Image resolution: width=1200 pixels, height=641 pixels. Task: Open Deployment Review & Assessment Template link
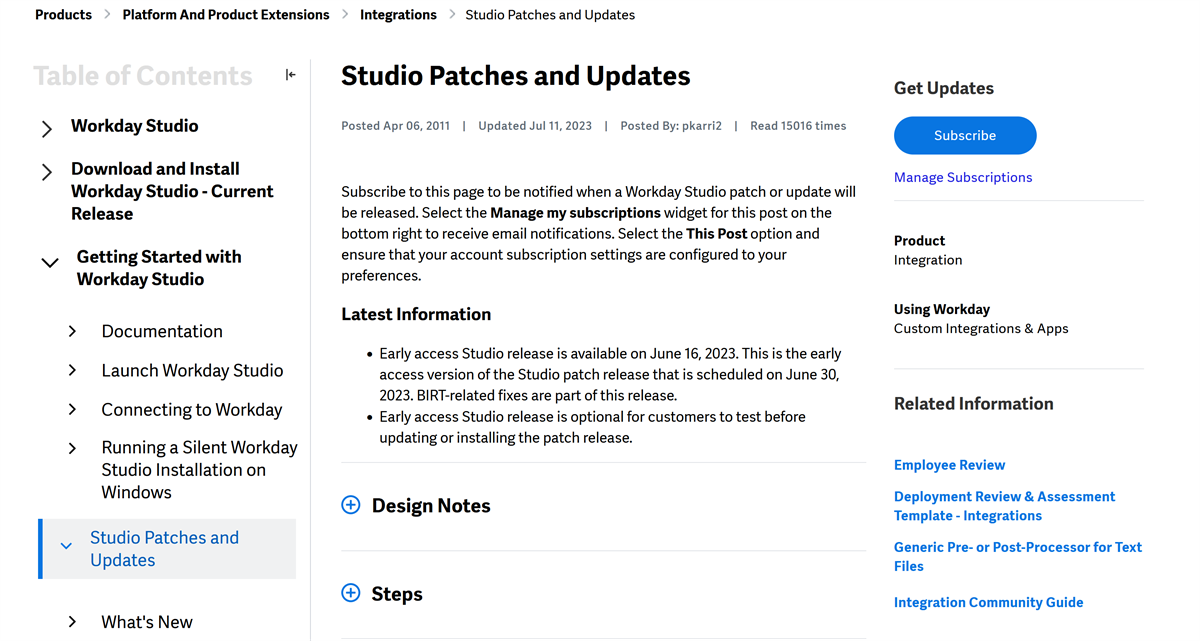1004,506
